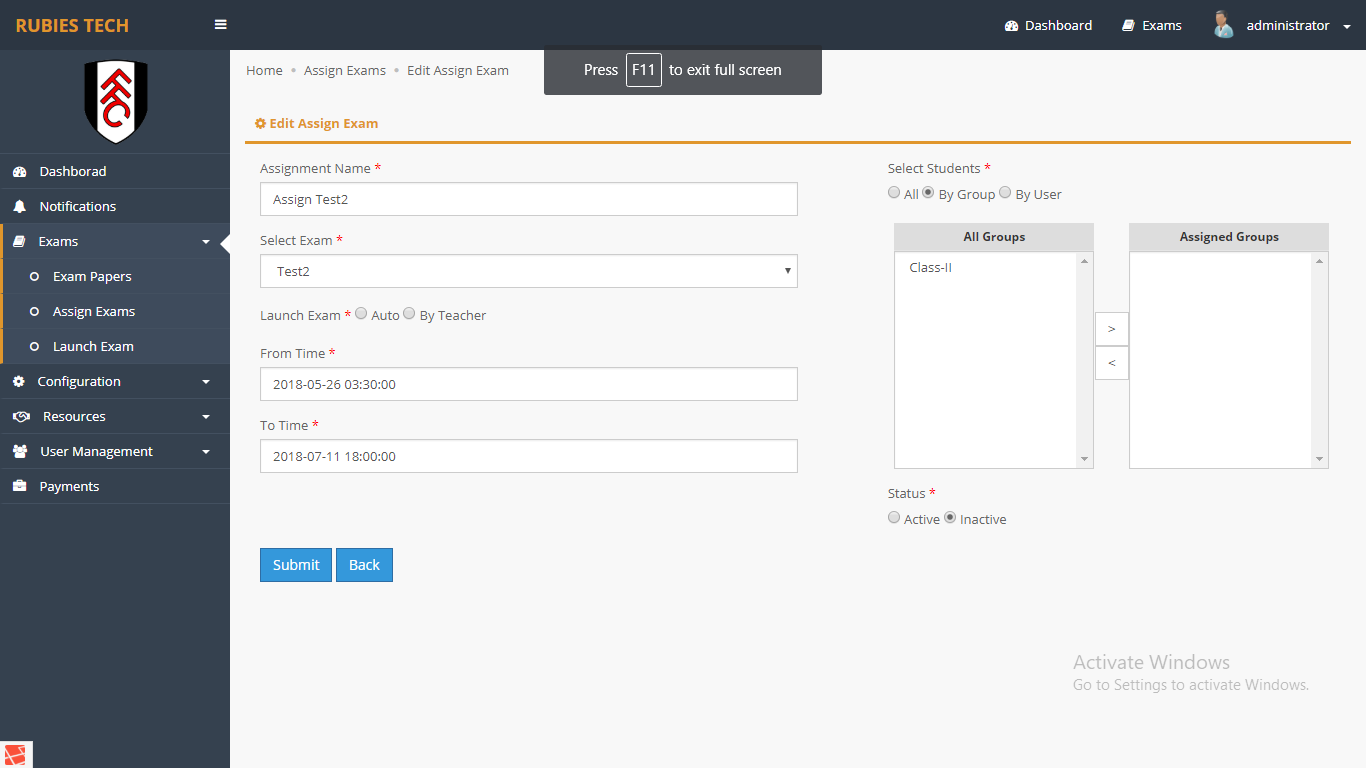Expand the User Management section arrow

[x=206, y=452]
